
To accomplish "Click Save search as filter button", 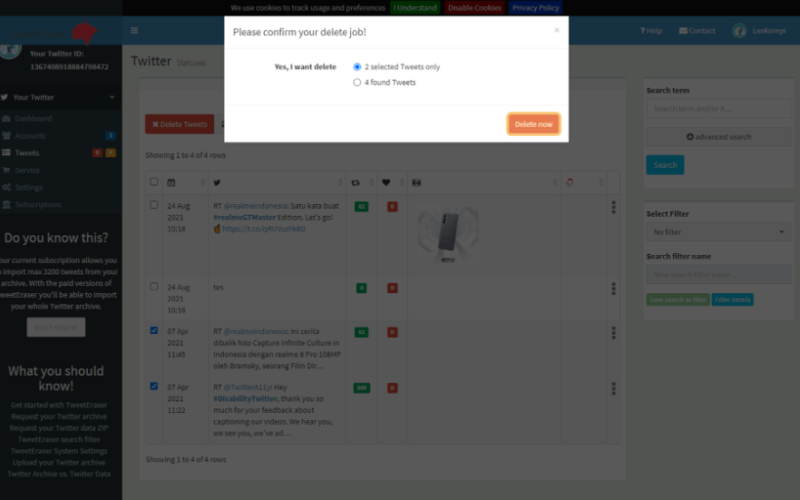I will pyautogui.click(x=678, y=299).
